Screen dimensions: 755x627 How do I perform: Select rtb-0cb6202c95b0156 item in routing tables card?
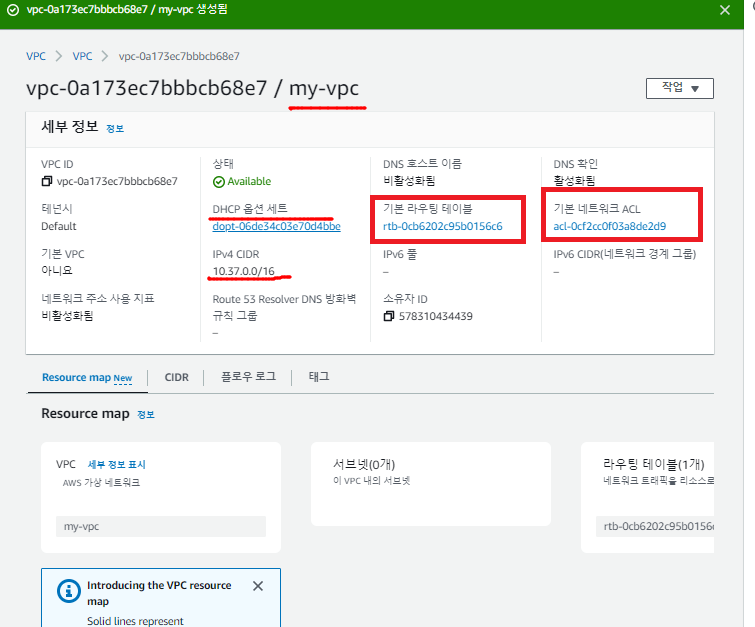point(655,526)
